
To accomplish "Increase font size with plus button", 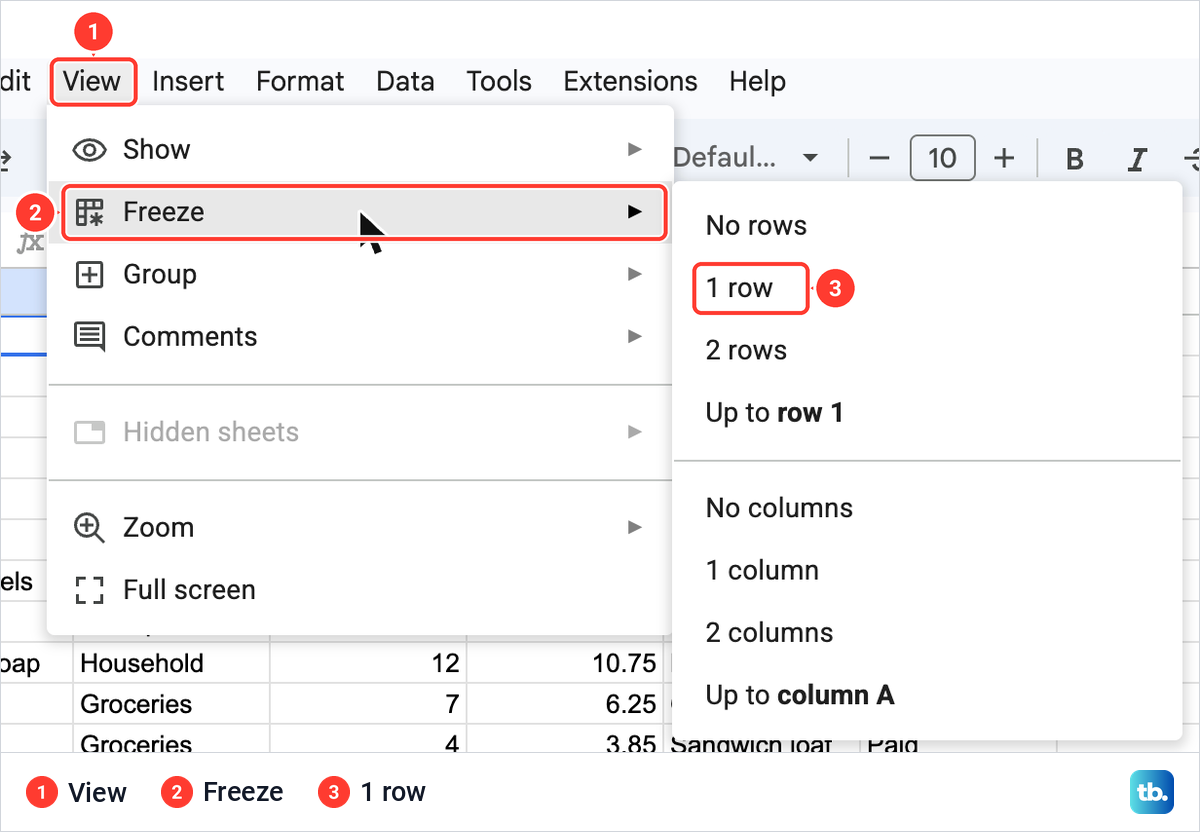I will [1005, 158].
